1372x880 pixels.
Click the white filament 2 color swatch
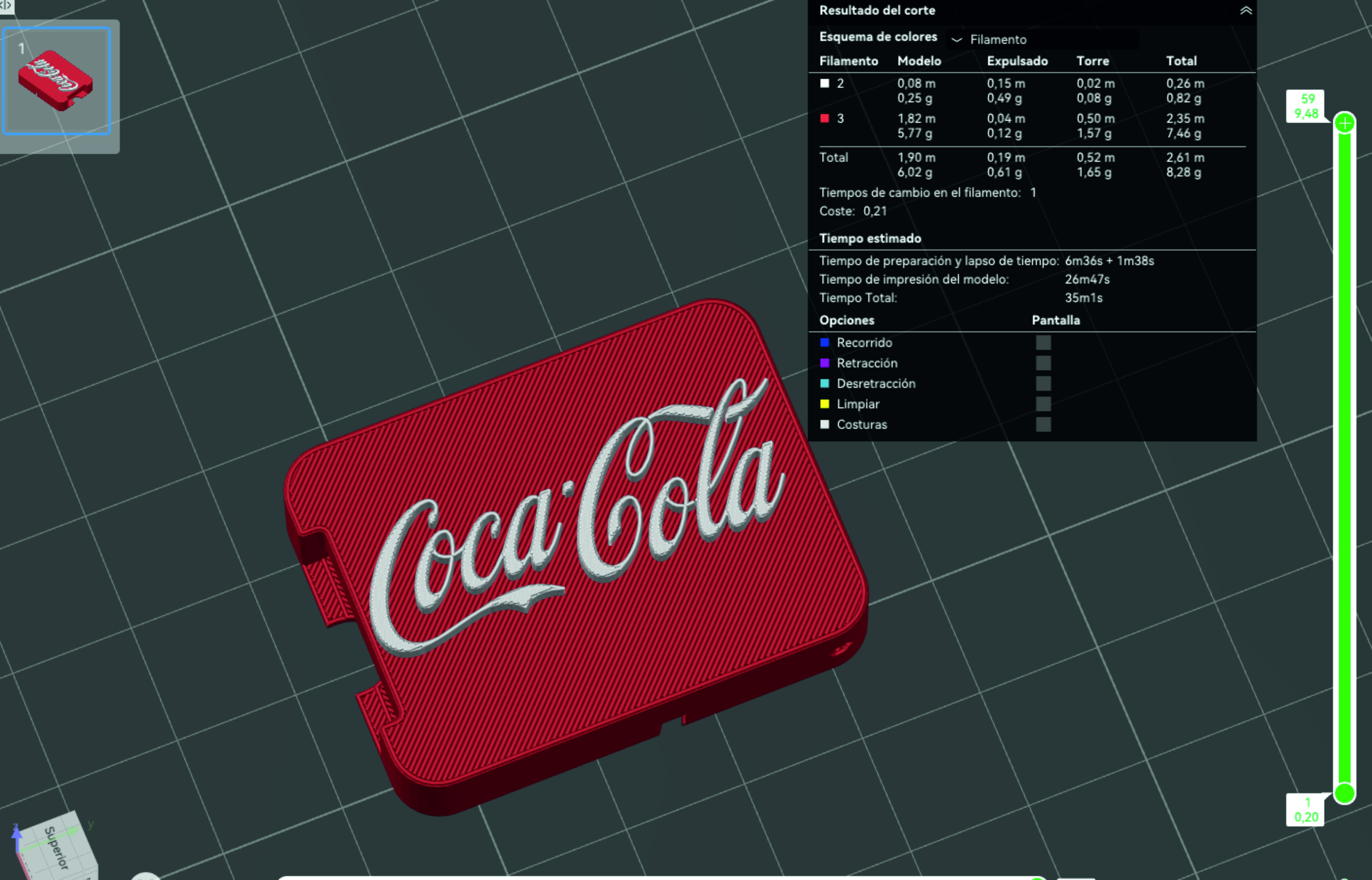(825, 83)
